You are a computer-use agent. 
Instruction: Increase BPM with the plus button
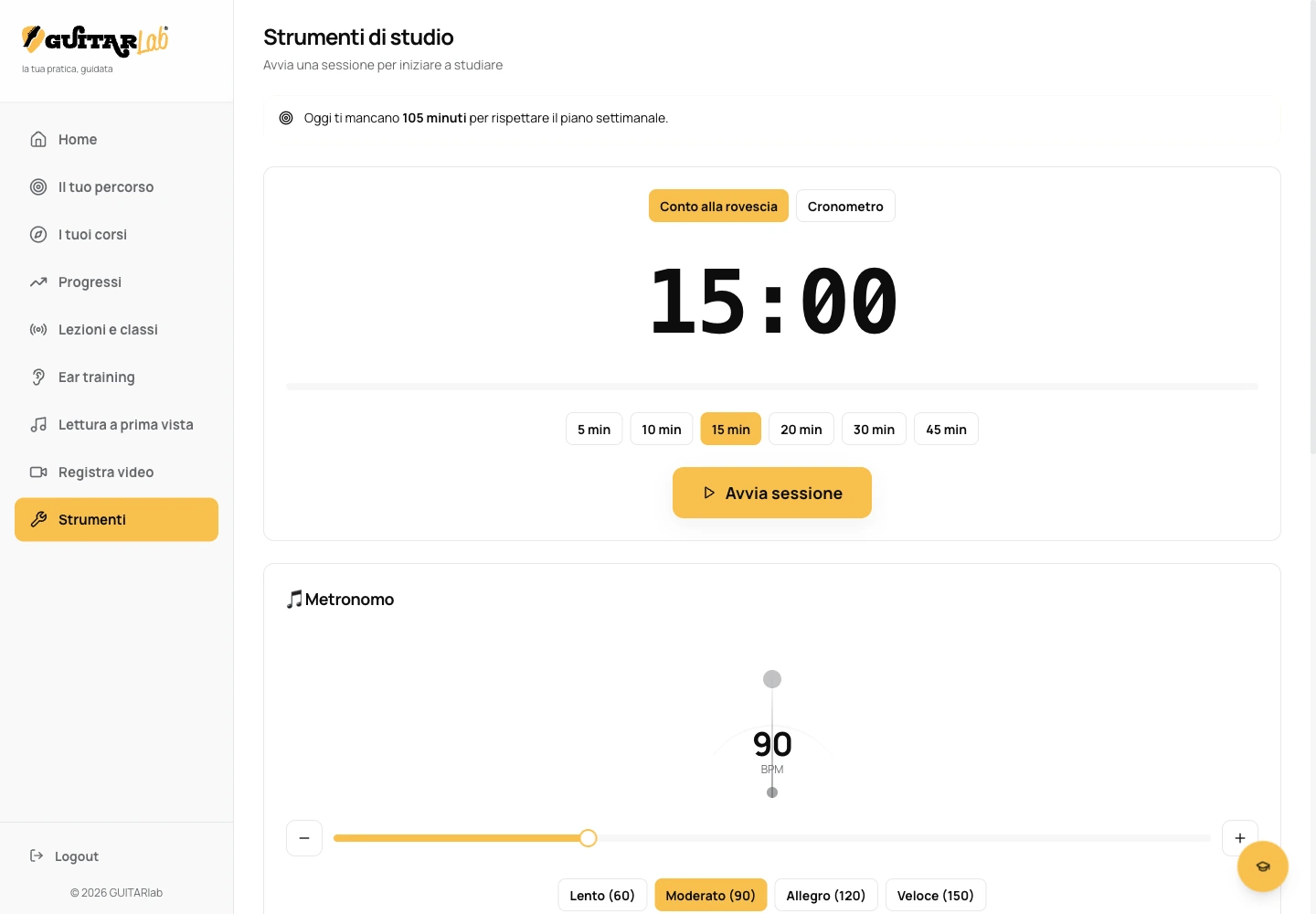pyautogui.click(x=1240, y=838)
